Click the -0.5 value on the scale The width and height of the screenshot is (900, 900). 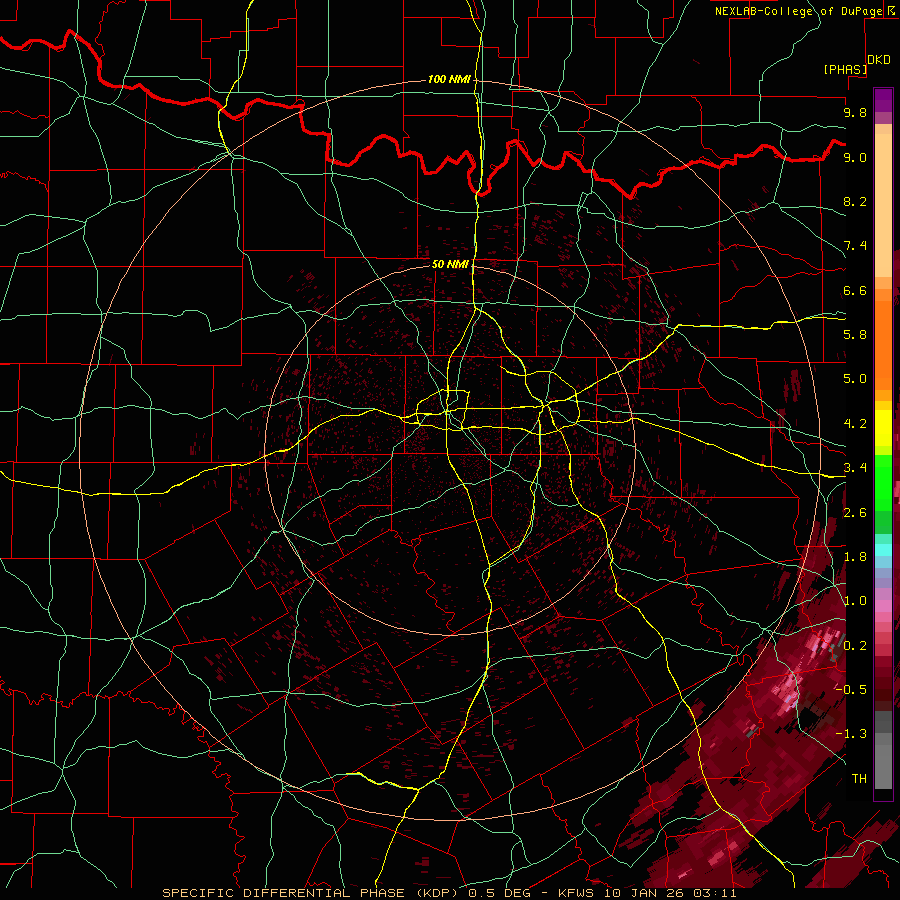click(x=851, y=689)
